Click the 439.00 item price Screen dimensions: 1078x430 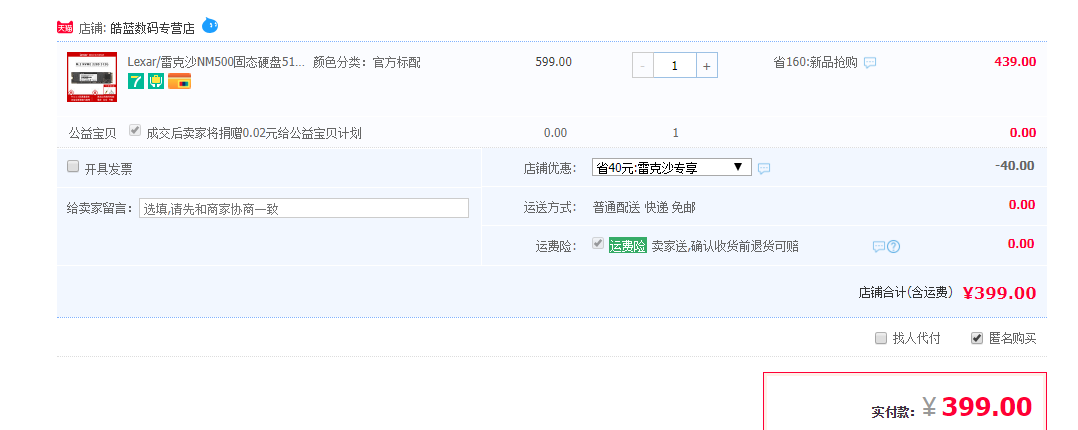[x=1015, y=62]
